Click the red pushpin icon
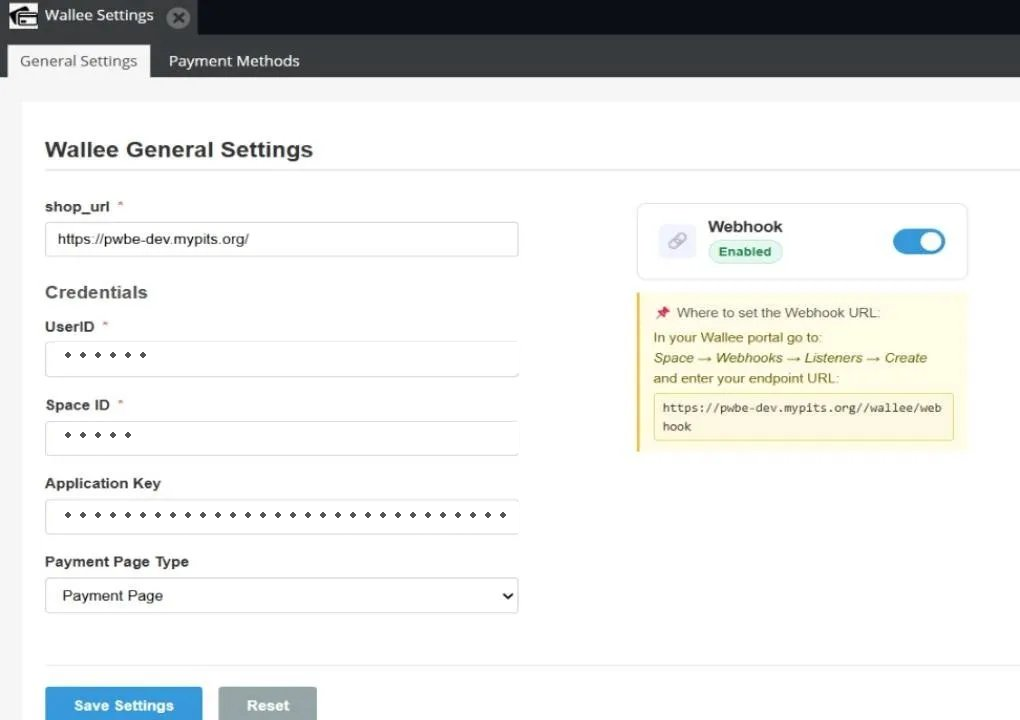The width and height of the screenshot is (1020, 720). (x=662, y=313)
